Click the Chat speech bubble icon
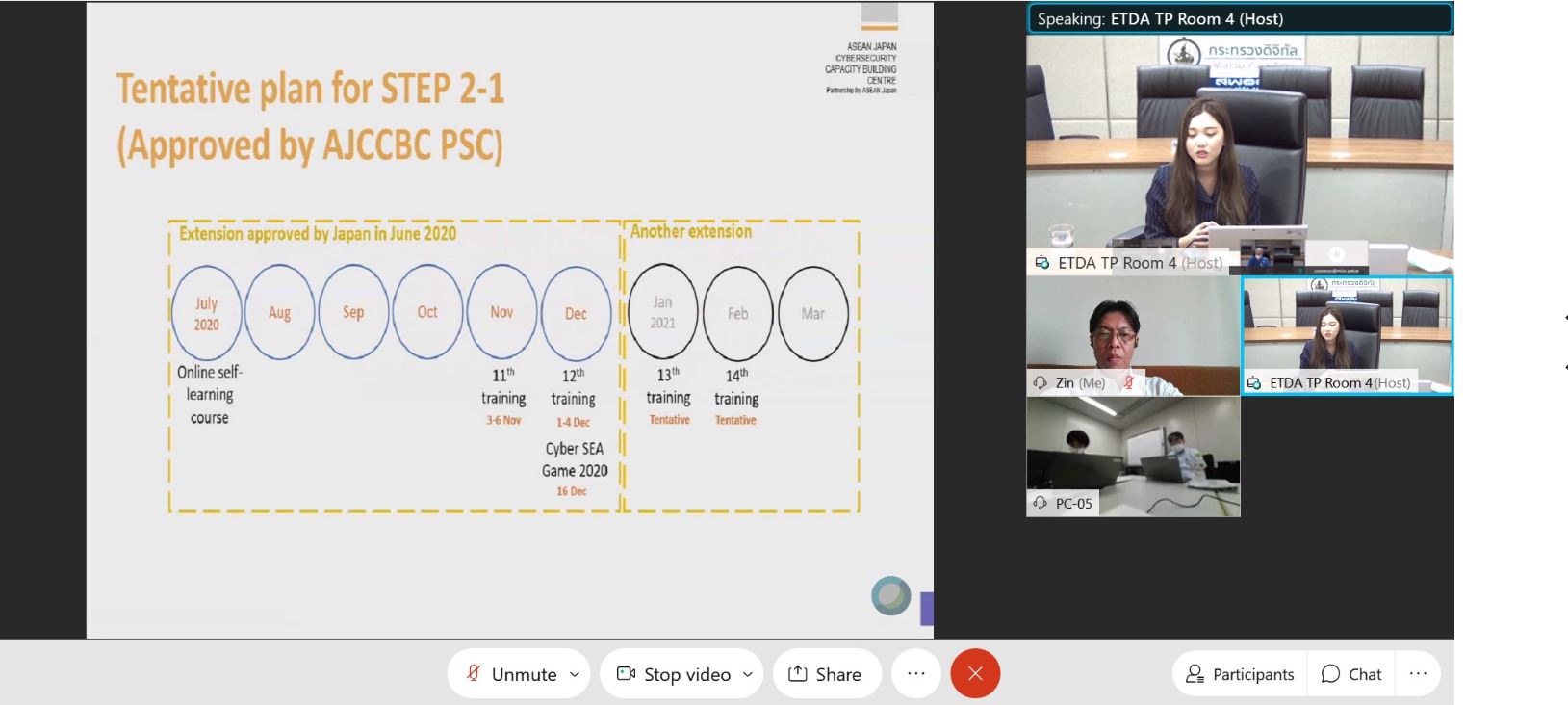This screenshot has width=1568, height=705. (x=1330, y=674)
